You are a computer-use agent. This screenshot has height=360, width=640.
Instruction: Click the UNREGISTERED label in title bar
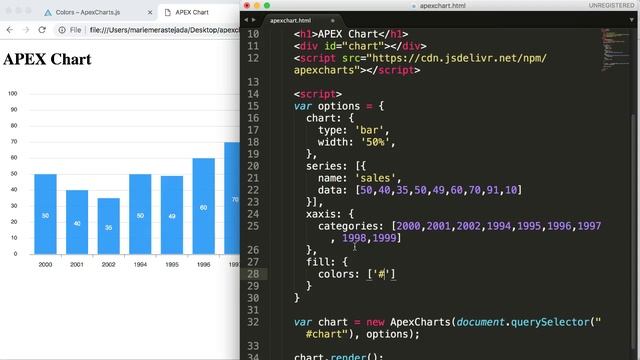click(x=611, y=5)
